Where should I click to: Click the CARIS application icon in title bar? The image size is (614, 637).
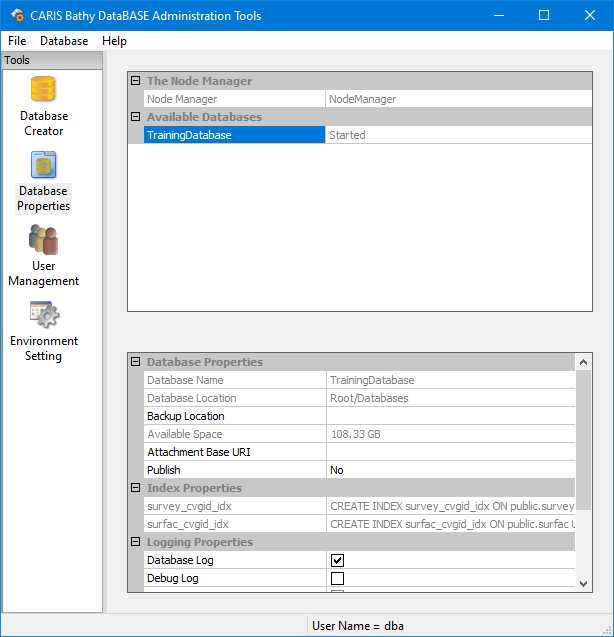17,15
